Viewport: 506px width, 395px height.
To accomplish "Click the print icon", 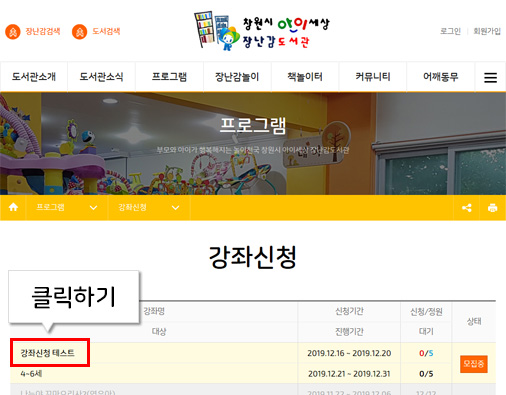I will (x=492, y=208).
